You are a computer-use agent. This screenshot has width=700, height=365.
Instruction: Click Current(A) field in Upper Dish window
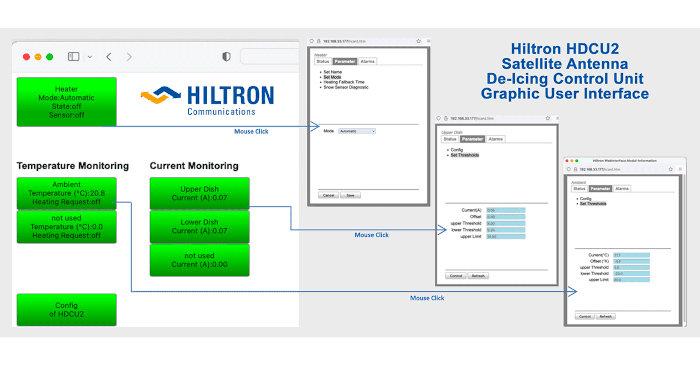tap(506, 210)
